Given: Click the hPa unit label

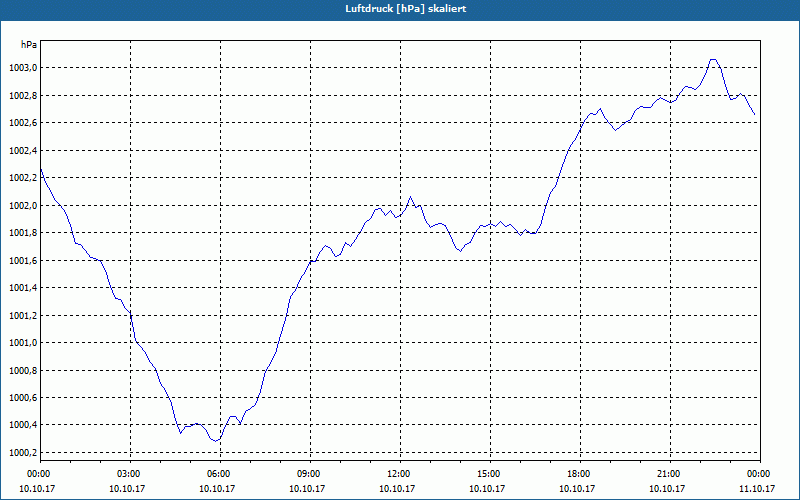Looking at the screenshot, I should [29, 45].
